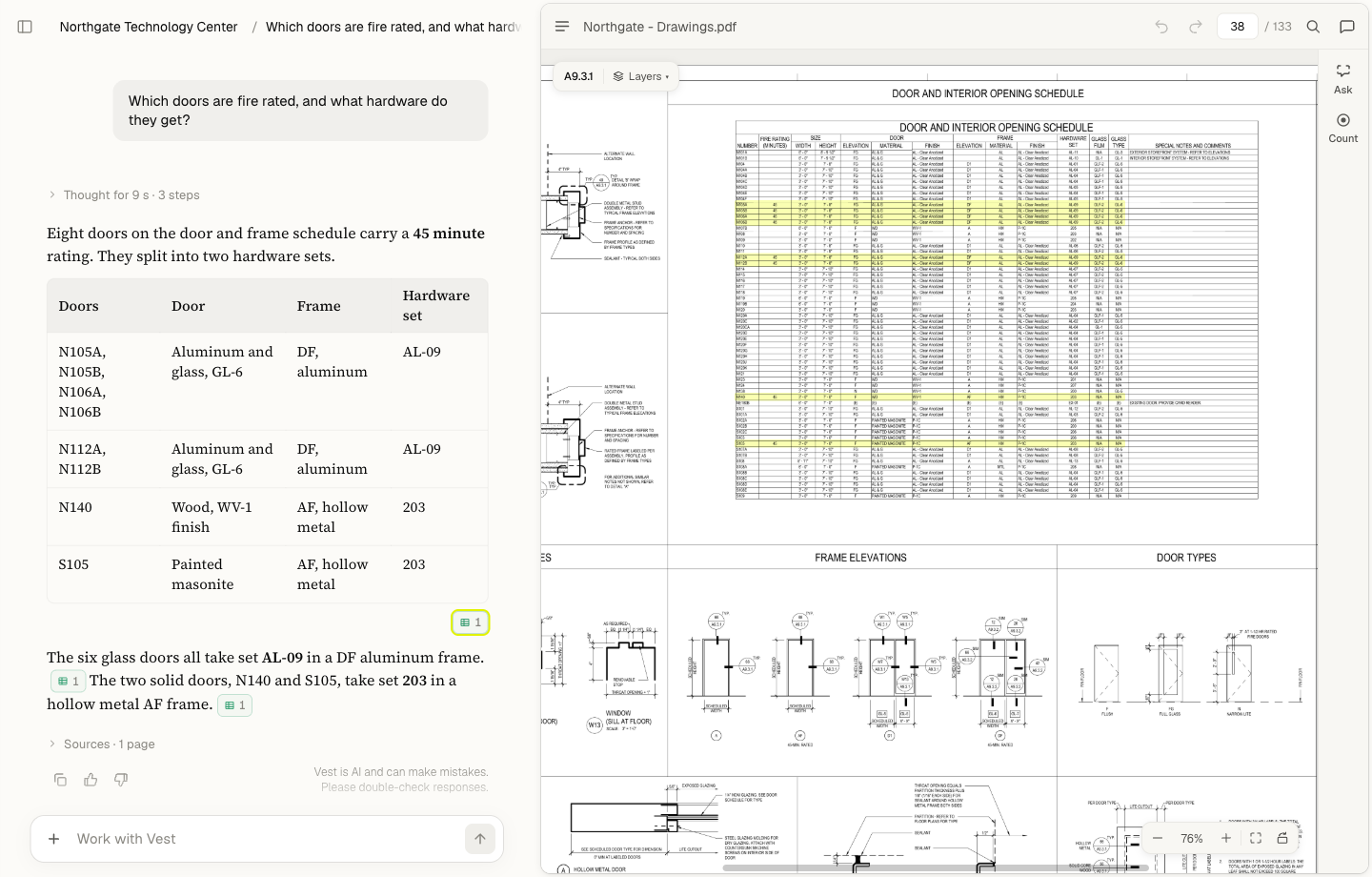Open the citation chip after "hollow metal AF frame."

click(x=235, y=705)
